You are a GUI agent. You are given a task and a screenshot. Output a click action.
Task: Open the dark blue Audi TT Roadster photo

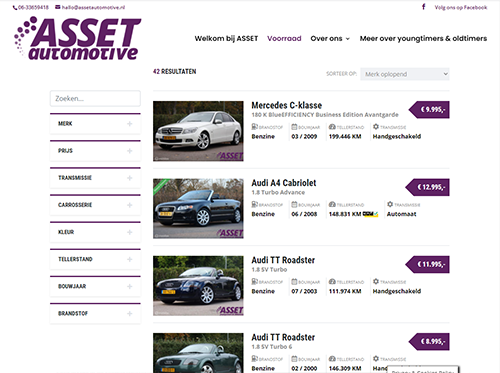(198, 286)
